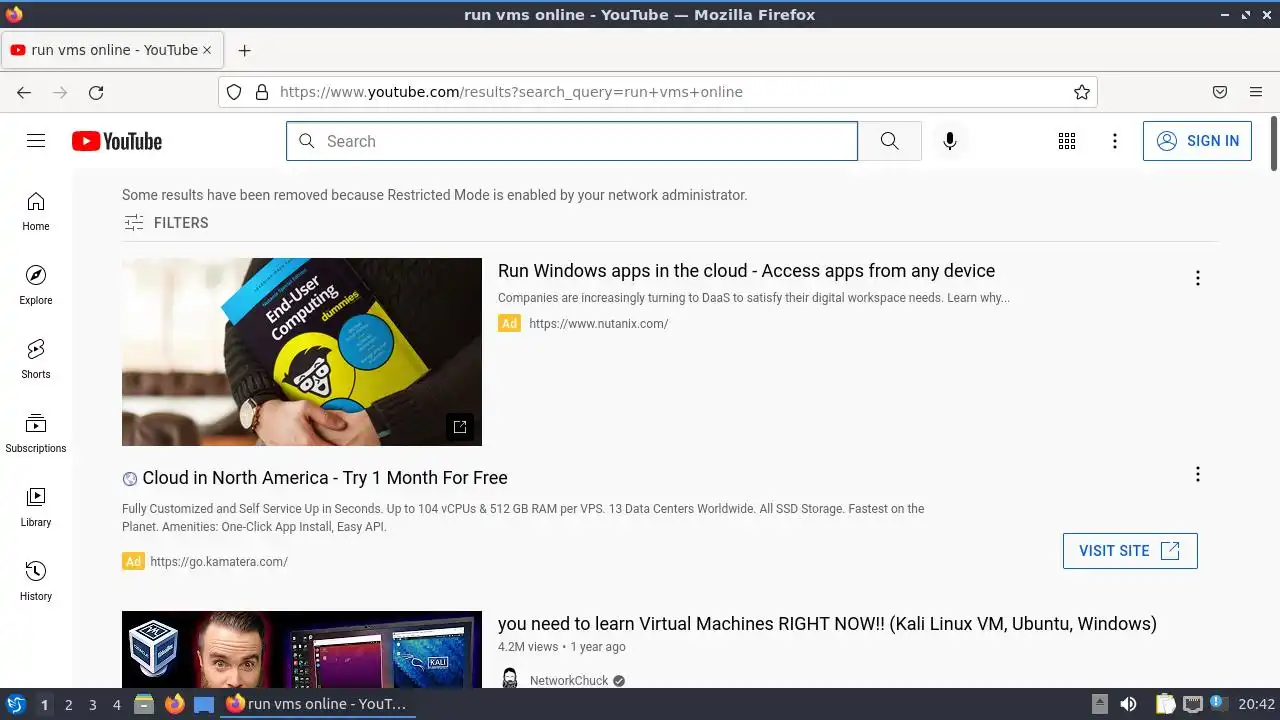
Task: Open options for Kamatera ad
Action: coord(1197,474)
